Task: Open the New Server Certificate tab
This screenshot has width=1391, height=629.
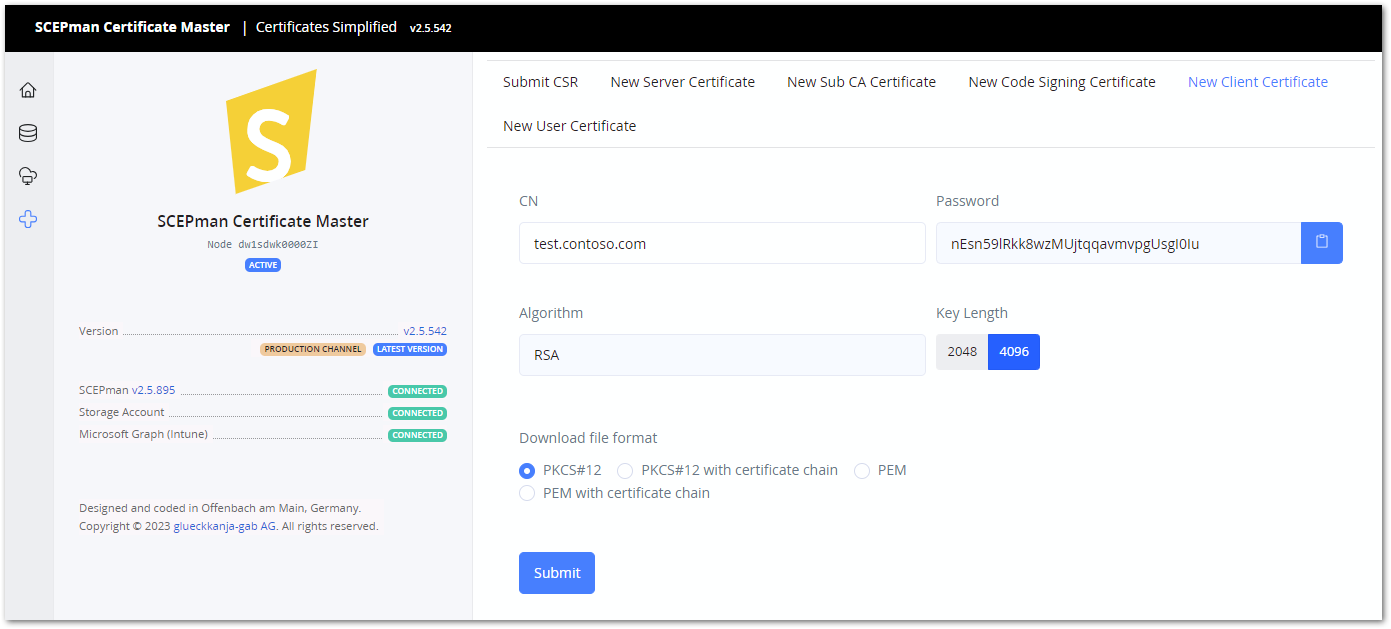Action: 682,82
